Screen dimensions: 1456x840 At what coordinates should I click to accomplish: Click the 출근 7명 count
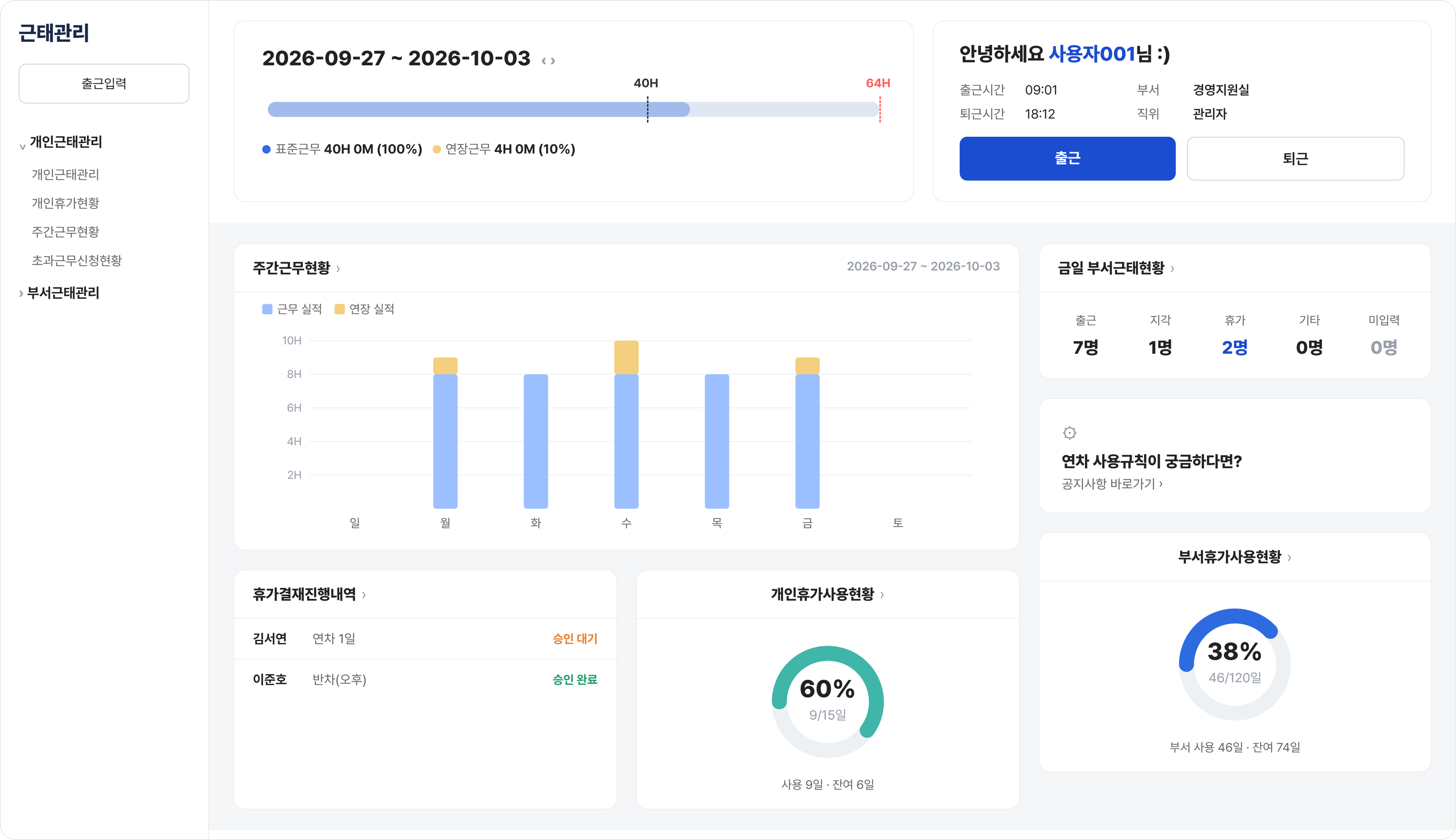click(1085, 347)
